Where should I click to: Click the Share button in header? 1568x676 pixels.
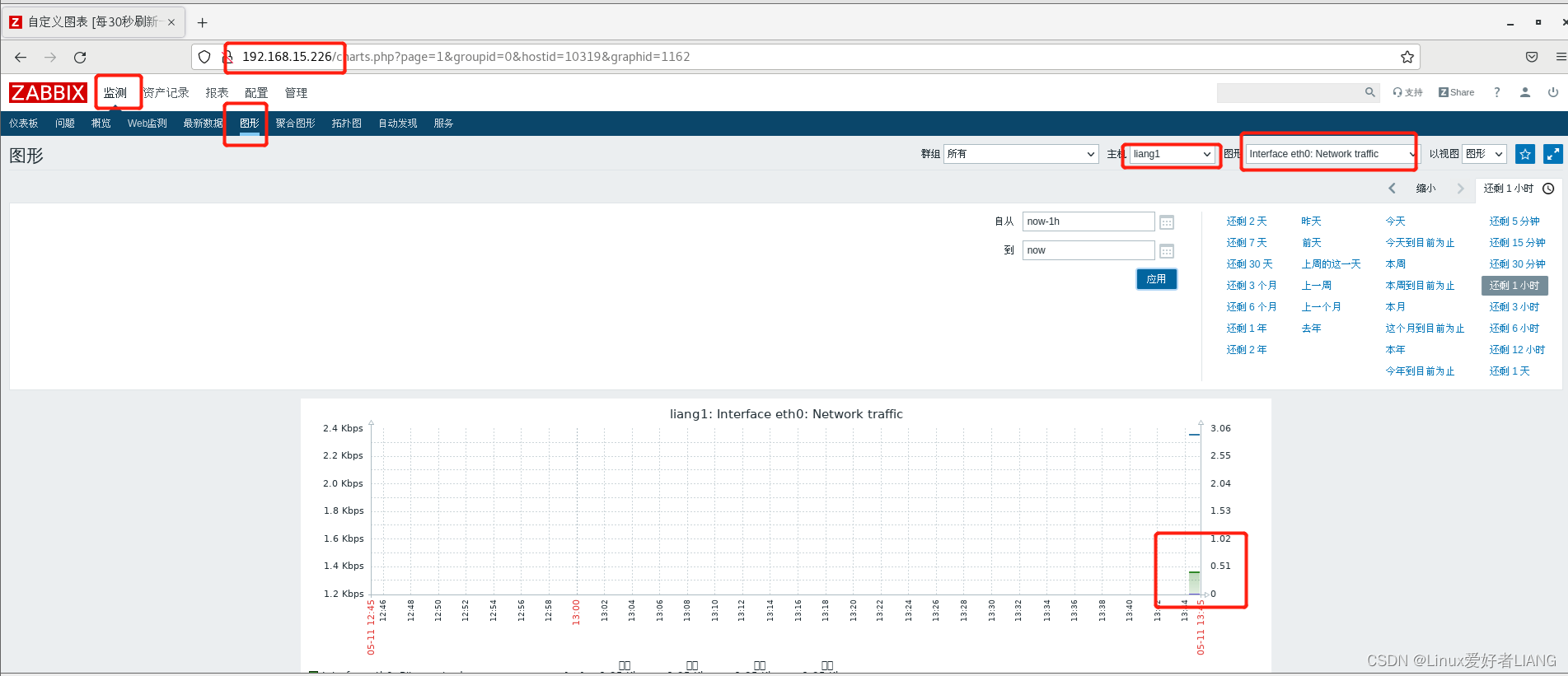coord(1457,92)
